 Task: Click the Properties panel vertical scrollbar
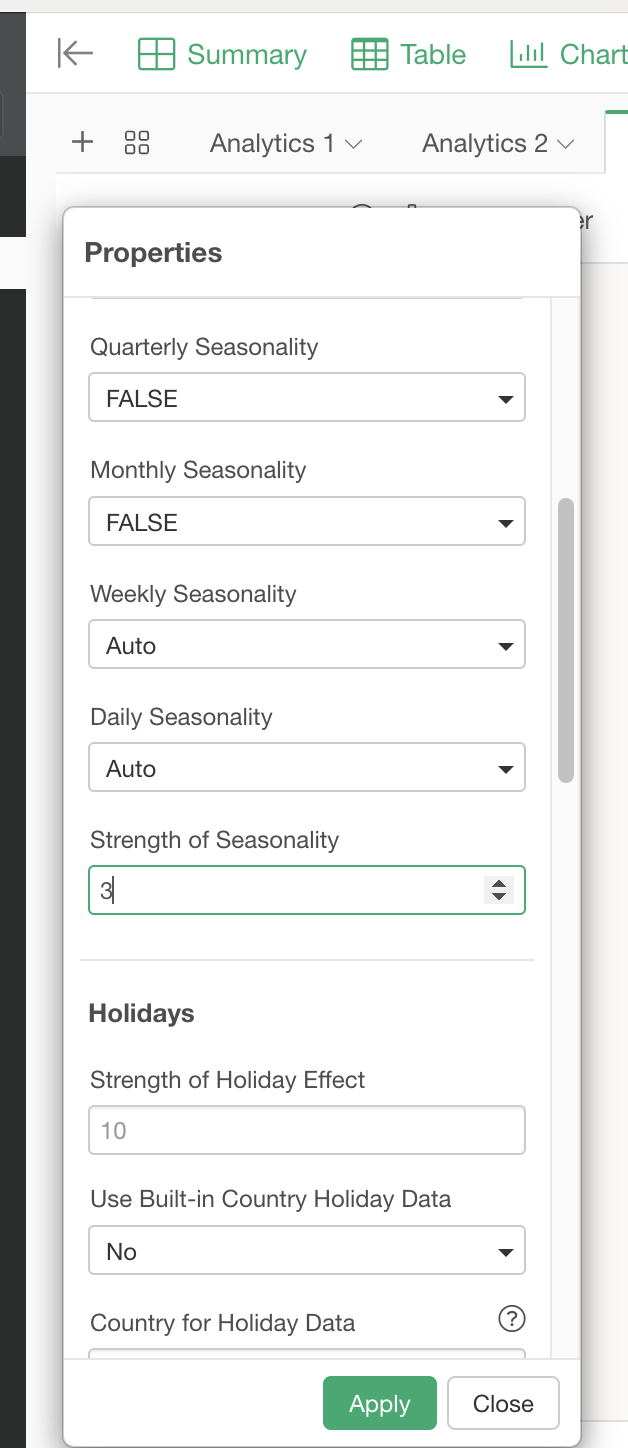pyautogui.click(x=566, y=640)
